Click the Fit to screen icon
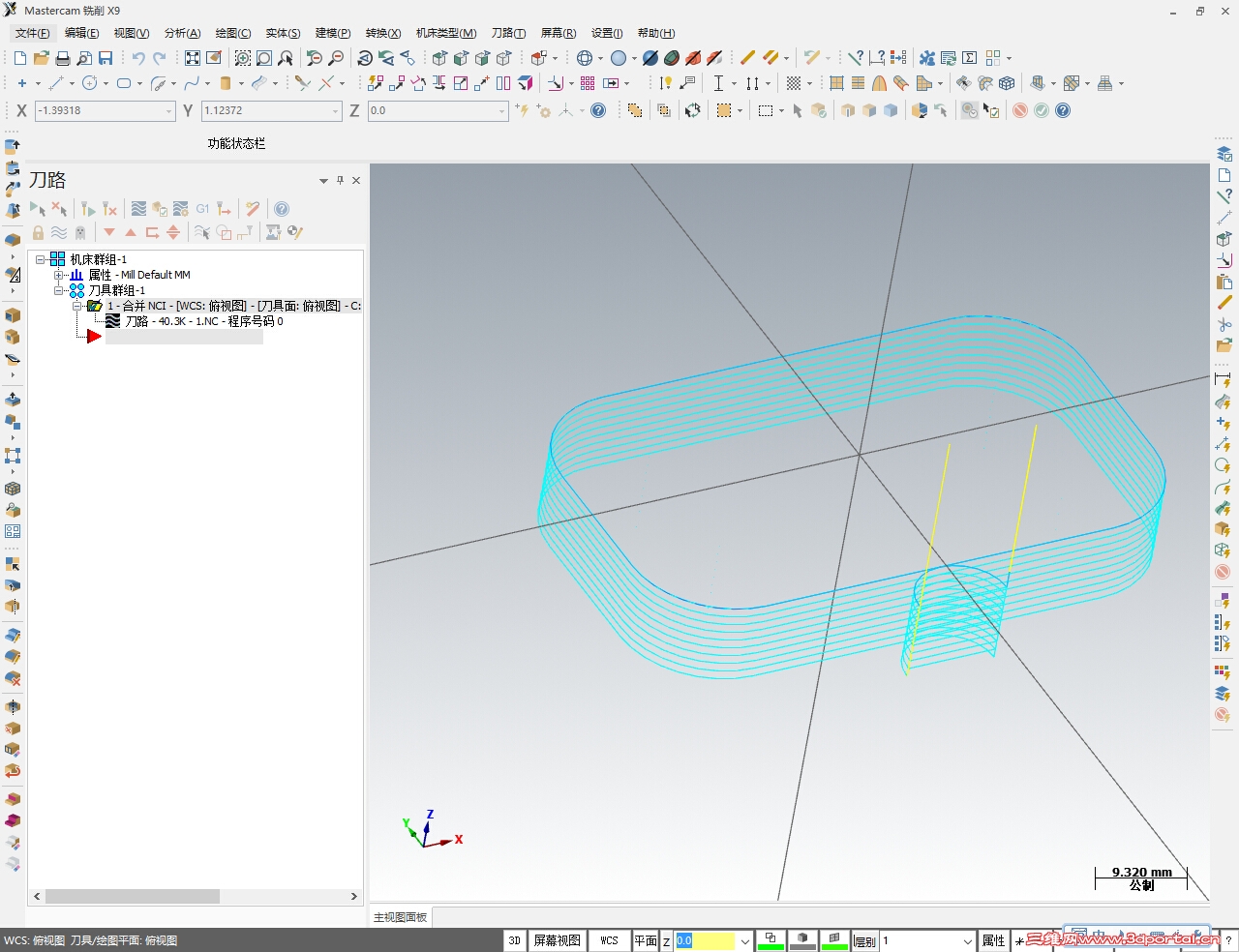1239x952 pixels. pos(193,58)
